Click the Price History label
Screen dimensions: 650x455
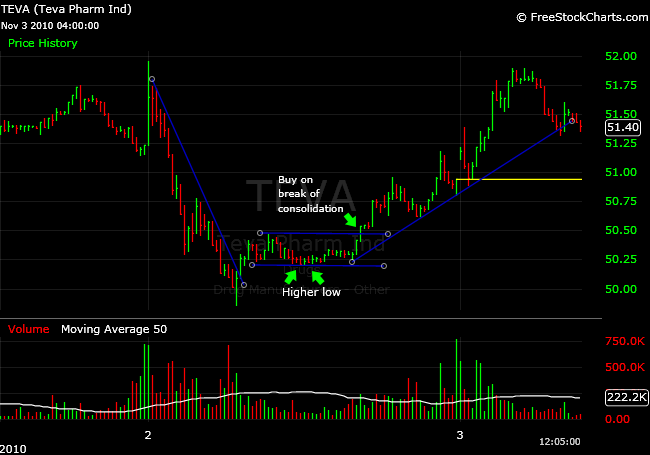[43, 43]
